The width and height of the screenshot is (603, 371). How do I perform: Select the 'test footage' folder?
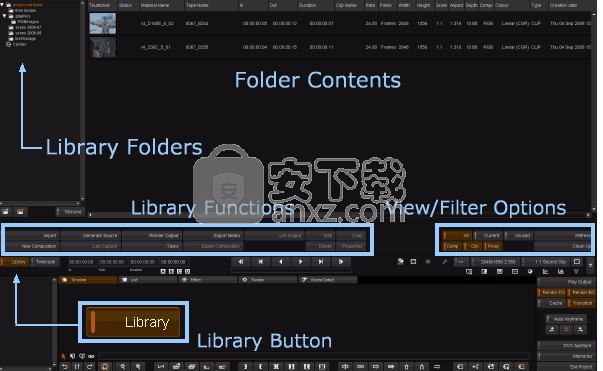coord(25,38)
